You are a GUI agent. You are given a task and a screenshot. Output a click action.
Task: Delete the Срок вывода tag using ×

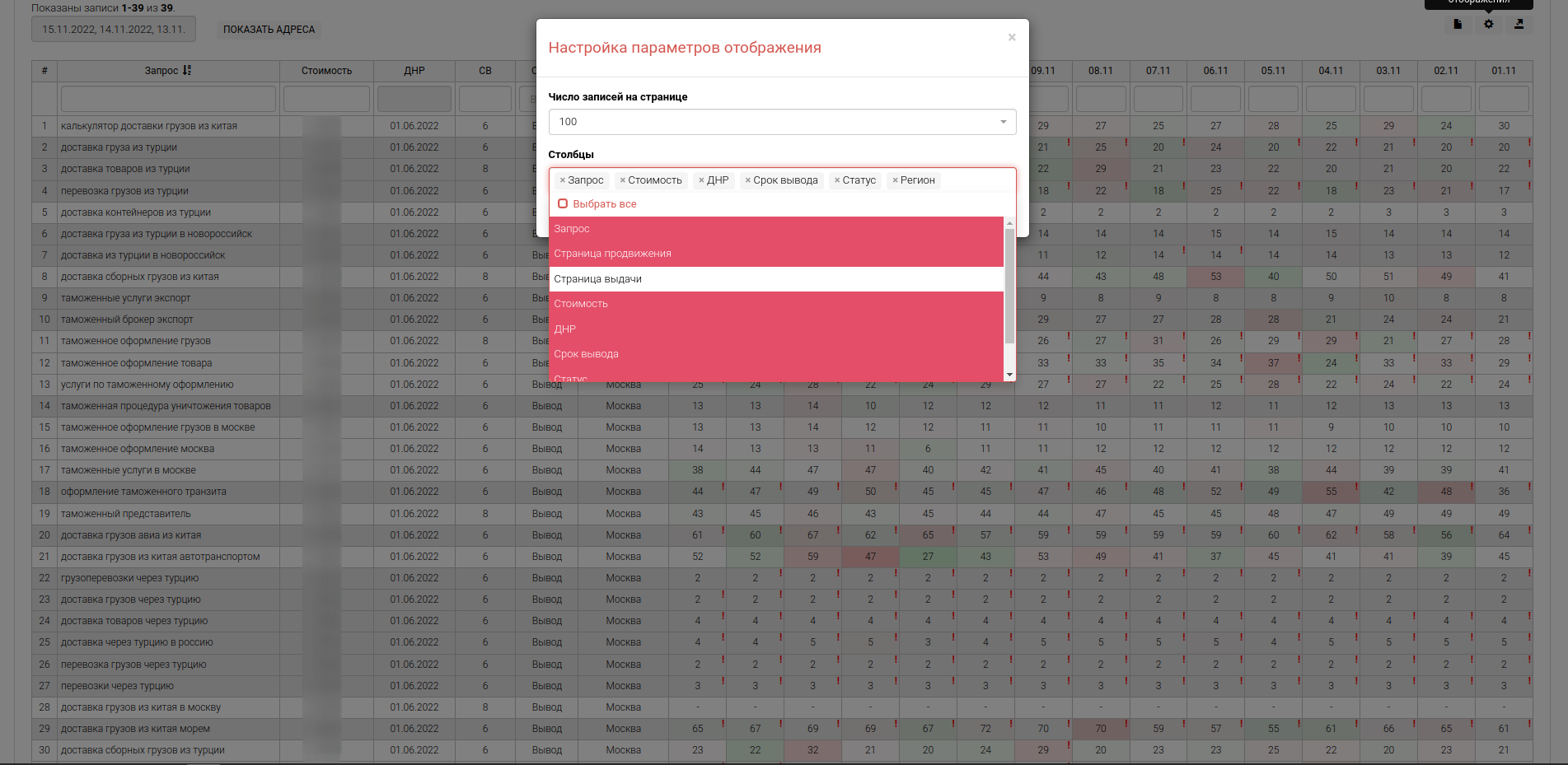tap(748, 180)
